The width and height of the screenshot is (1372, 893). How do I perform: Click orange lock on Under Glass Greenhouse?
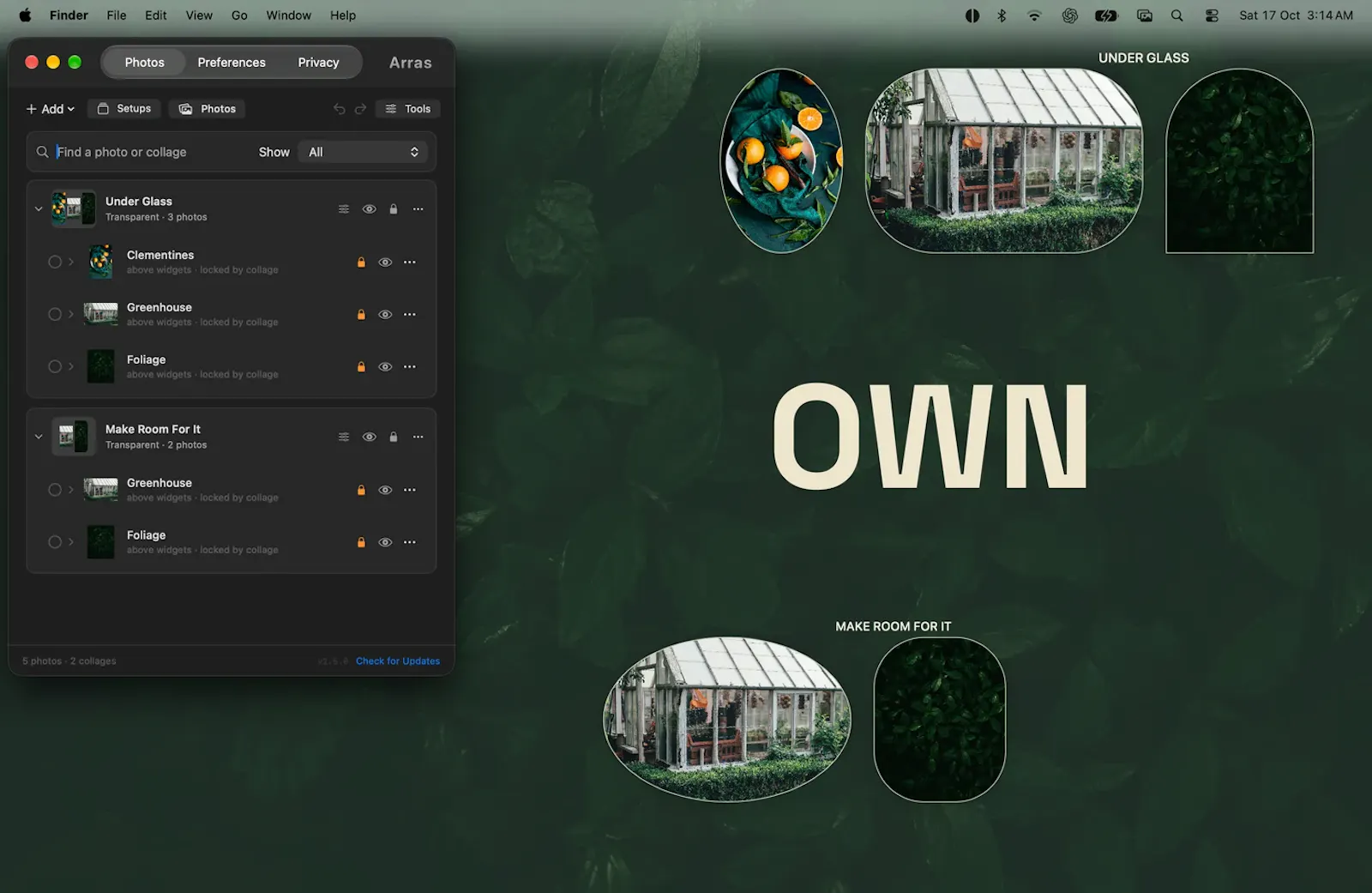[361, 315]
